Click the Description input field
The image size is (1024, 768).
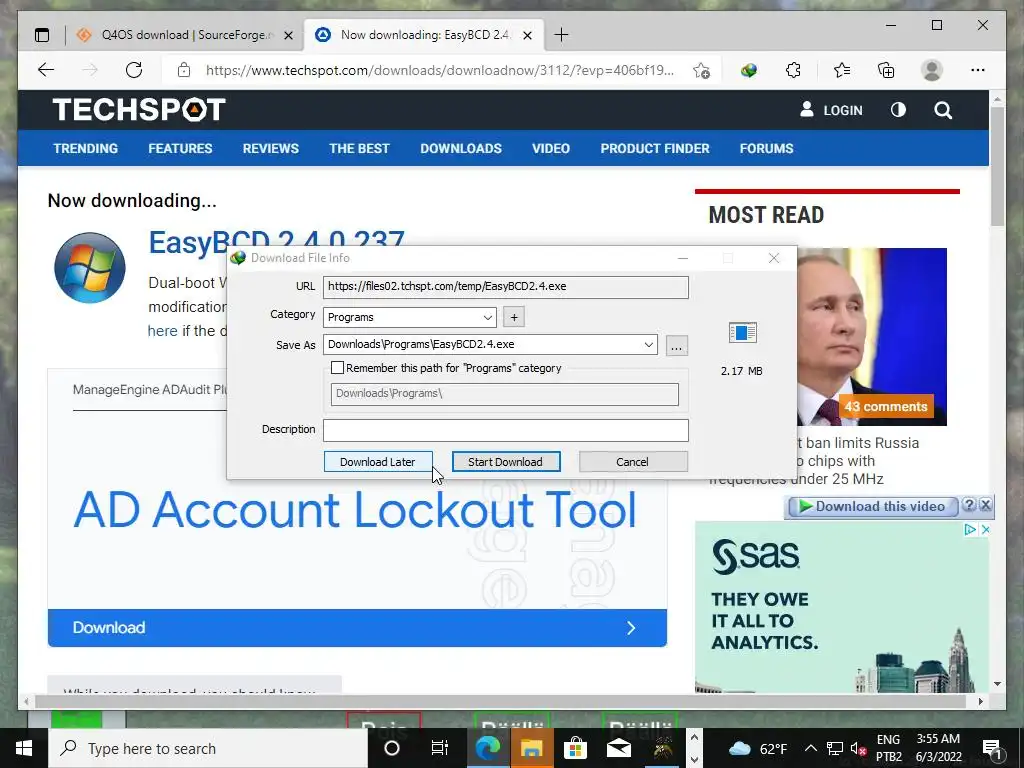(x=505, y=430)
